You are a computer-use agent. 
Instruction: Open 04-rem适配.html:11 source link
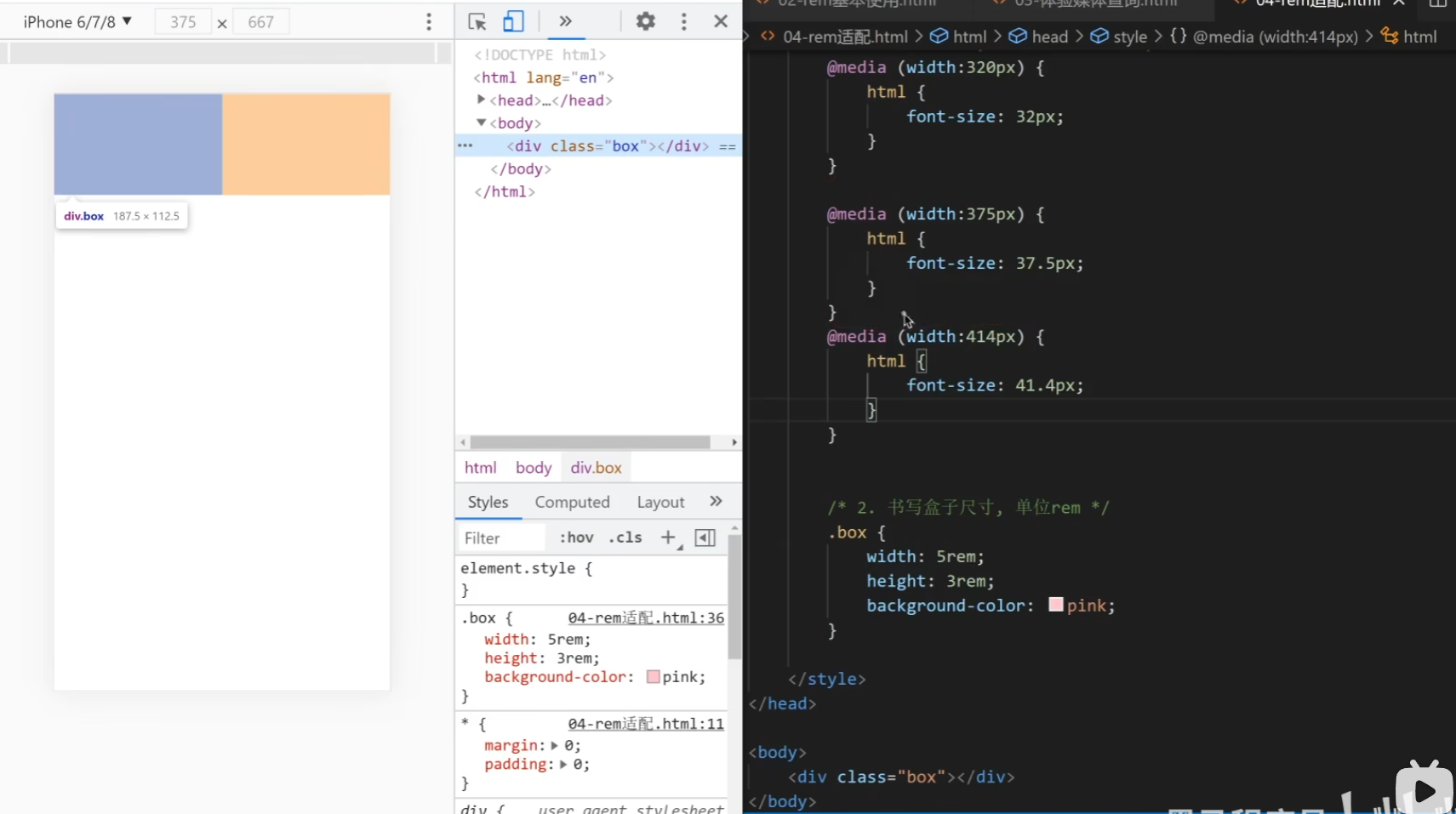(x=646, y=724)
